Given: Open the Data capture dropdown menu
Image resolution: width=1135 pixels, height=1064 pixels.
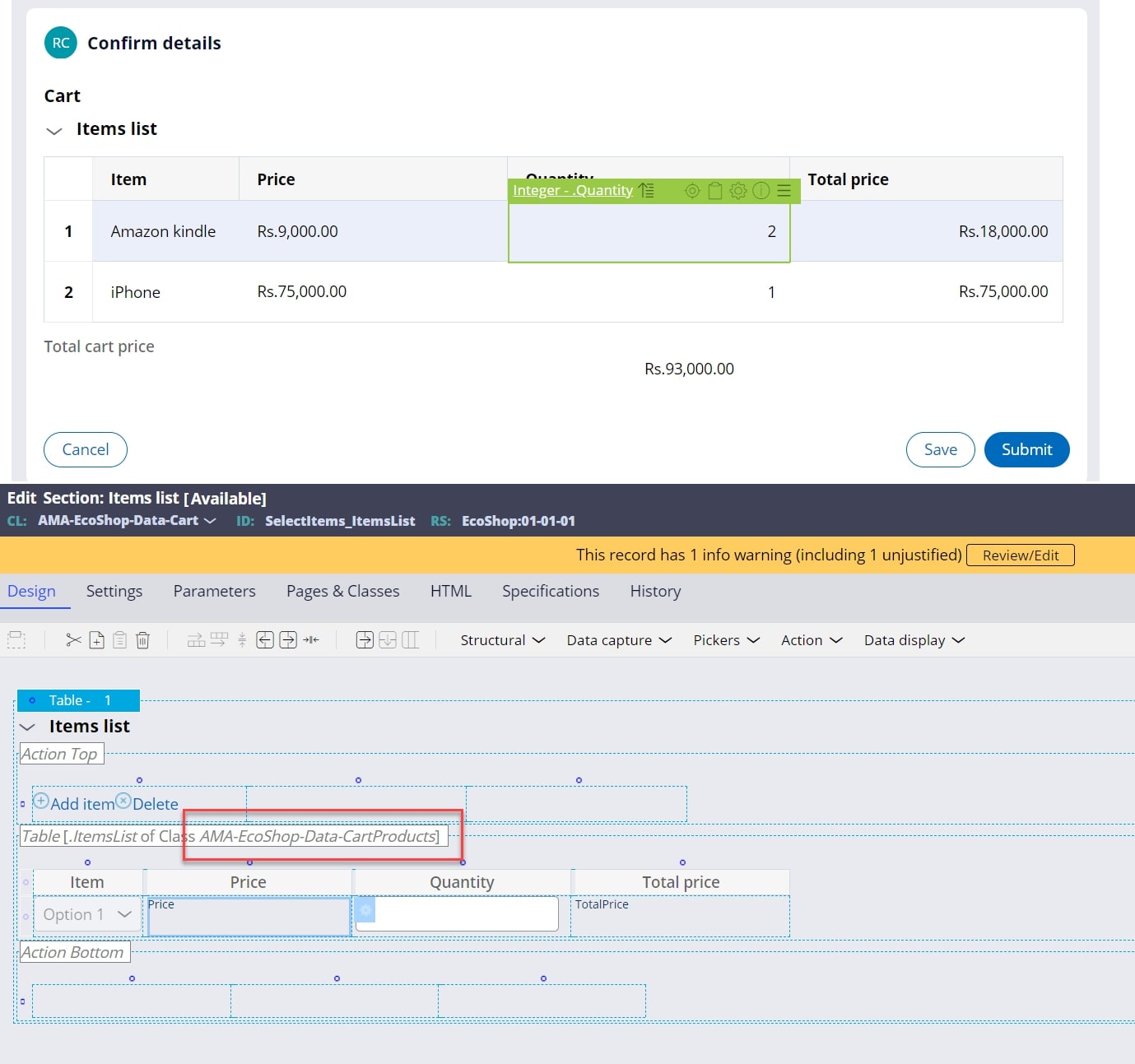Looking at the screenshot, I should pos(619,640).
